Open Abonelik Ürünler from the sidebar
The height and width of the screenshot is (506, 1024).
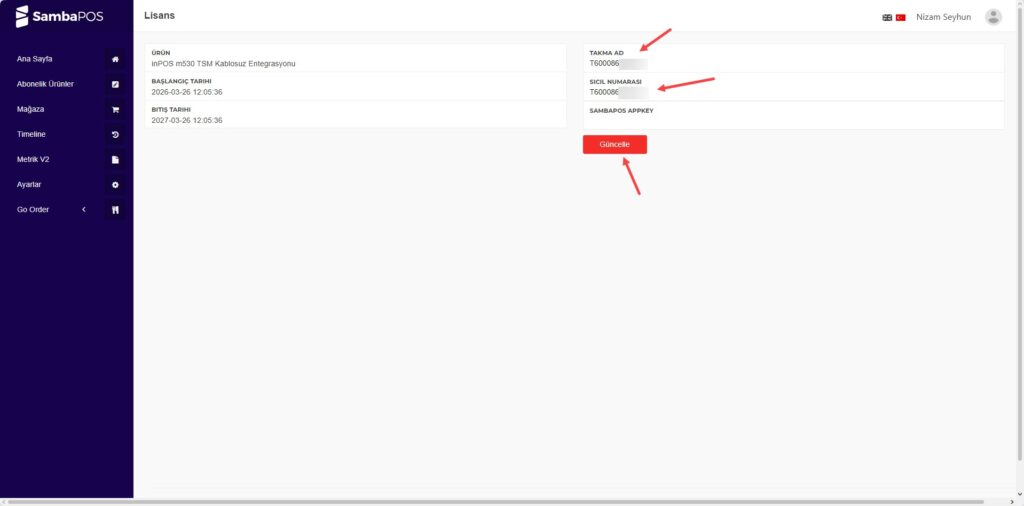(x=45, y=84)
